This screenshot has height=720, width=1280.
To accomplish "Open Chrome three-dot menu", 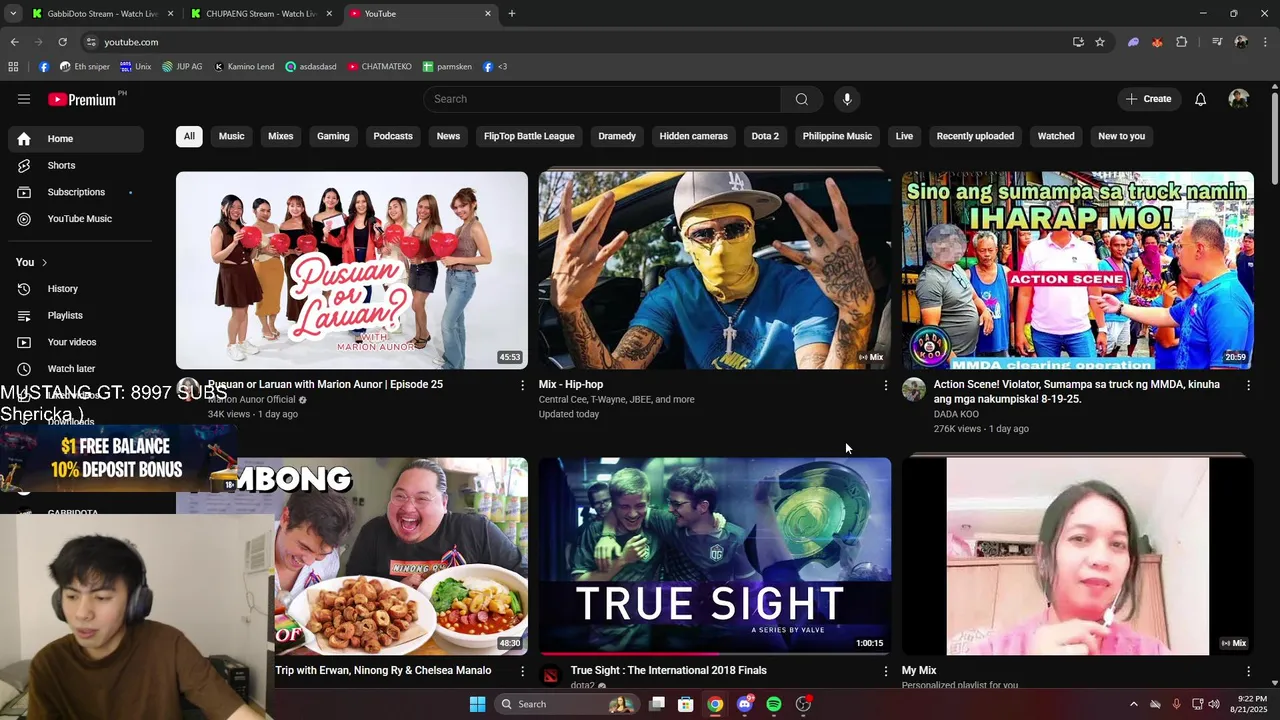I will (1266, 42).
